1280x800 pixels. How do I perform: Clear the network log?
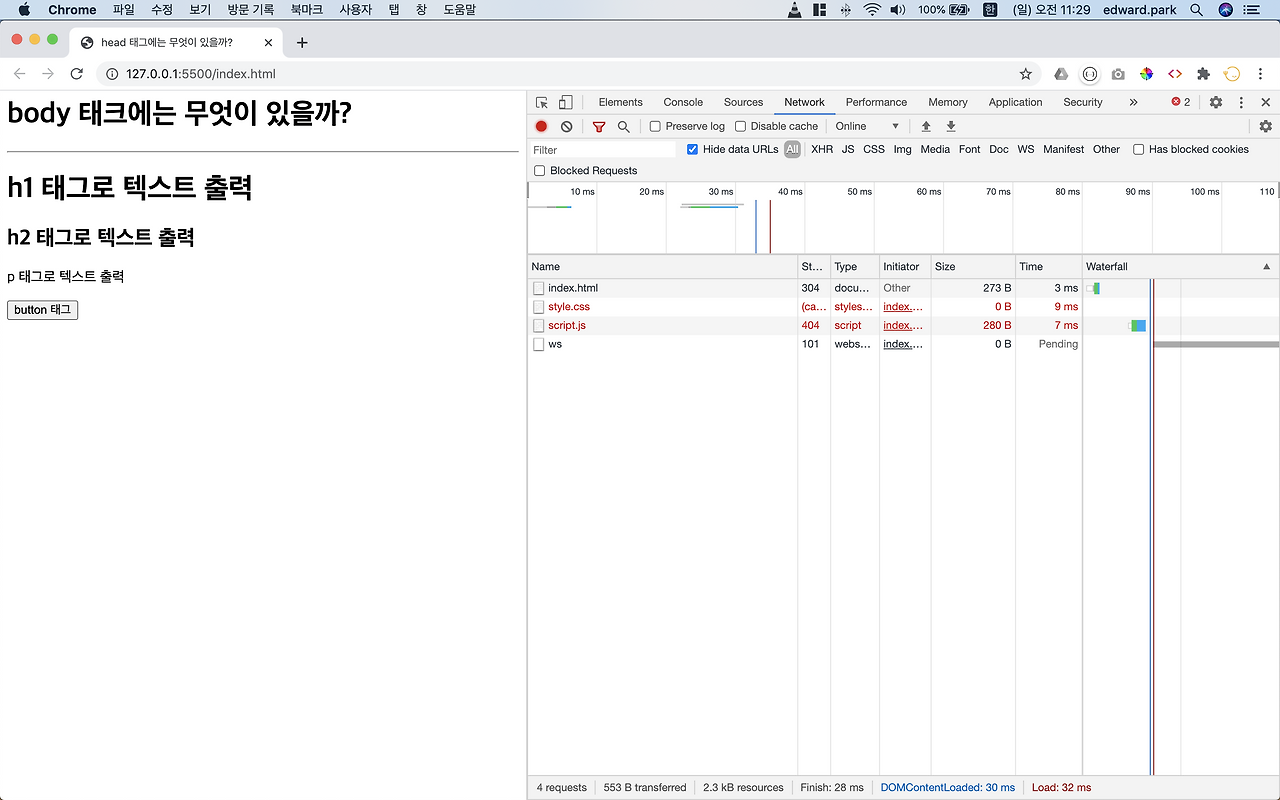pos(567,126)
